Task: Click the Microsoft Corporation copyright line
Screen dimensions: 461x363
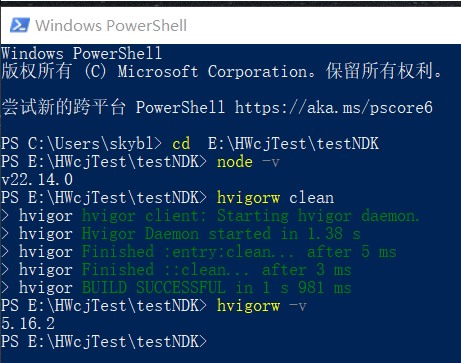Action: tap(222, 71)
